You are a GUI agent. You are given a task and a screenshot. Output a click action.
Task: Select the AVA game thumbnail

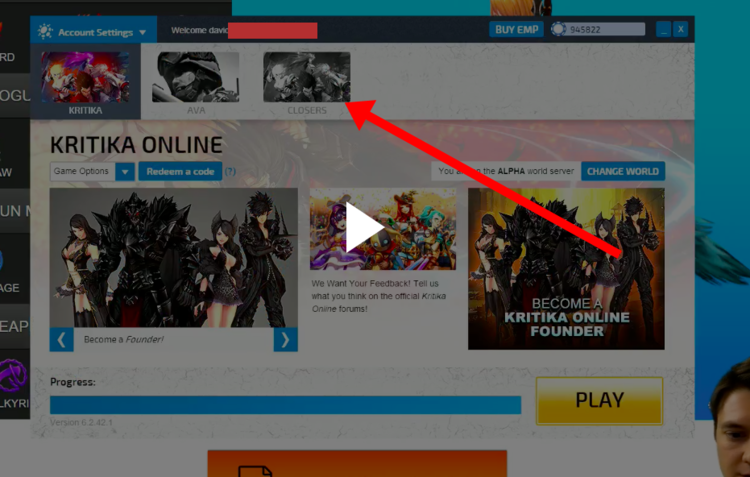coord(195,78)
